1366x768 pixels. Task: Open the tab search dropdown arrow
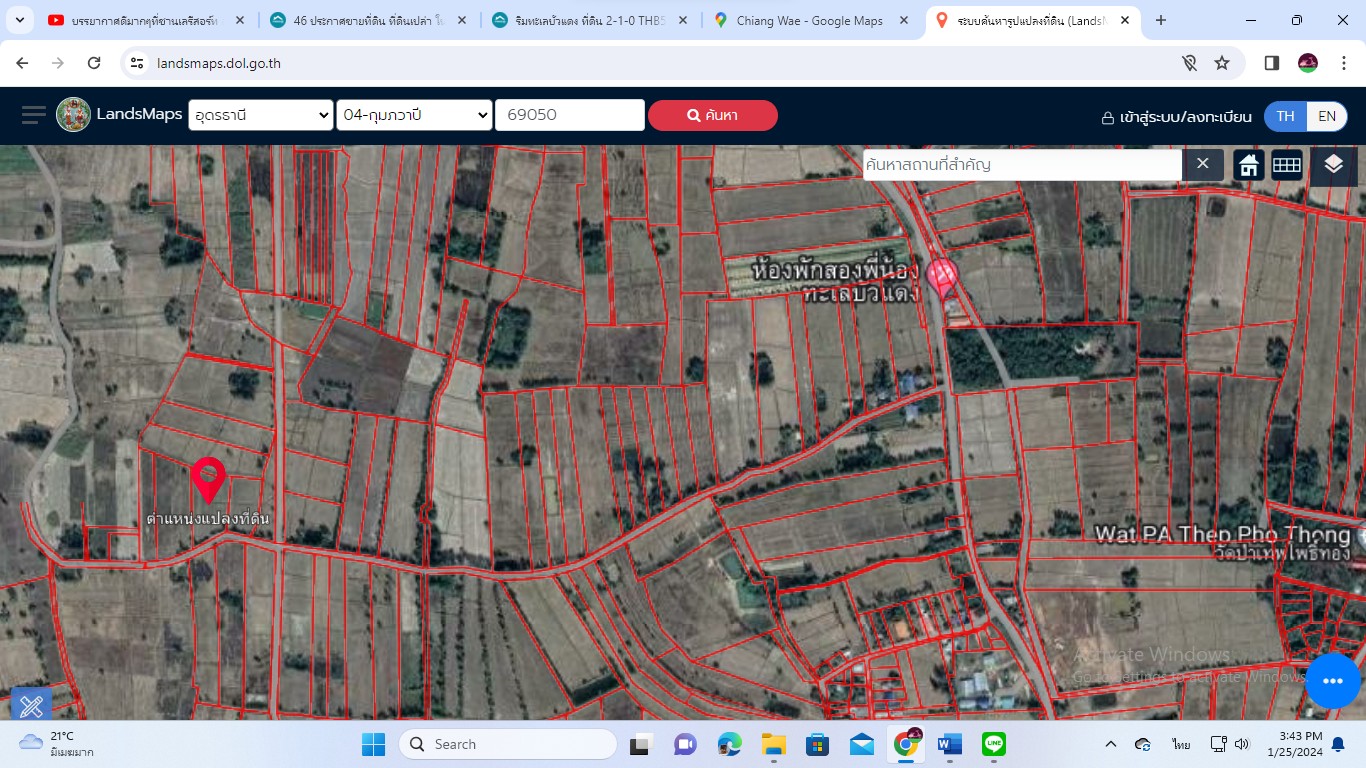pyautogui.click(x=19, y=20)
